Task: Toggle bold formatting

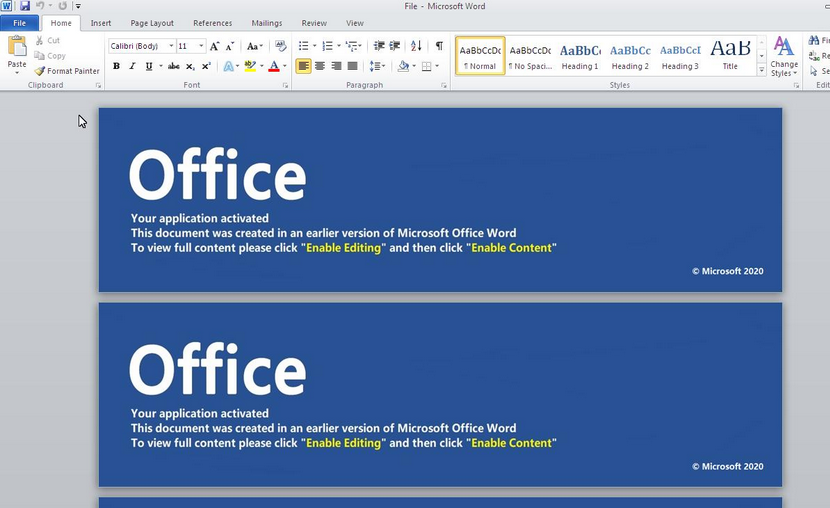Action: click(x=116, y=66)
